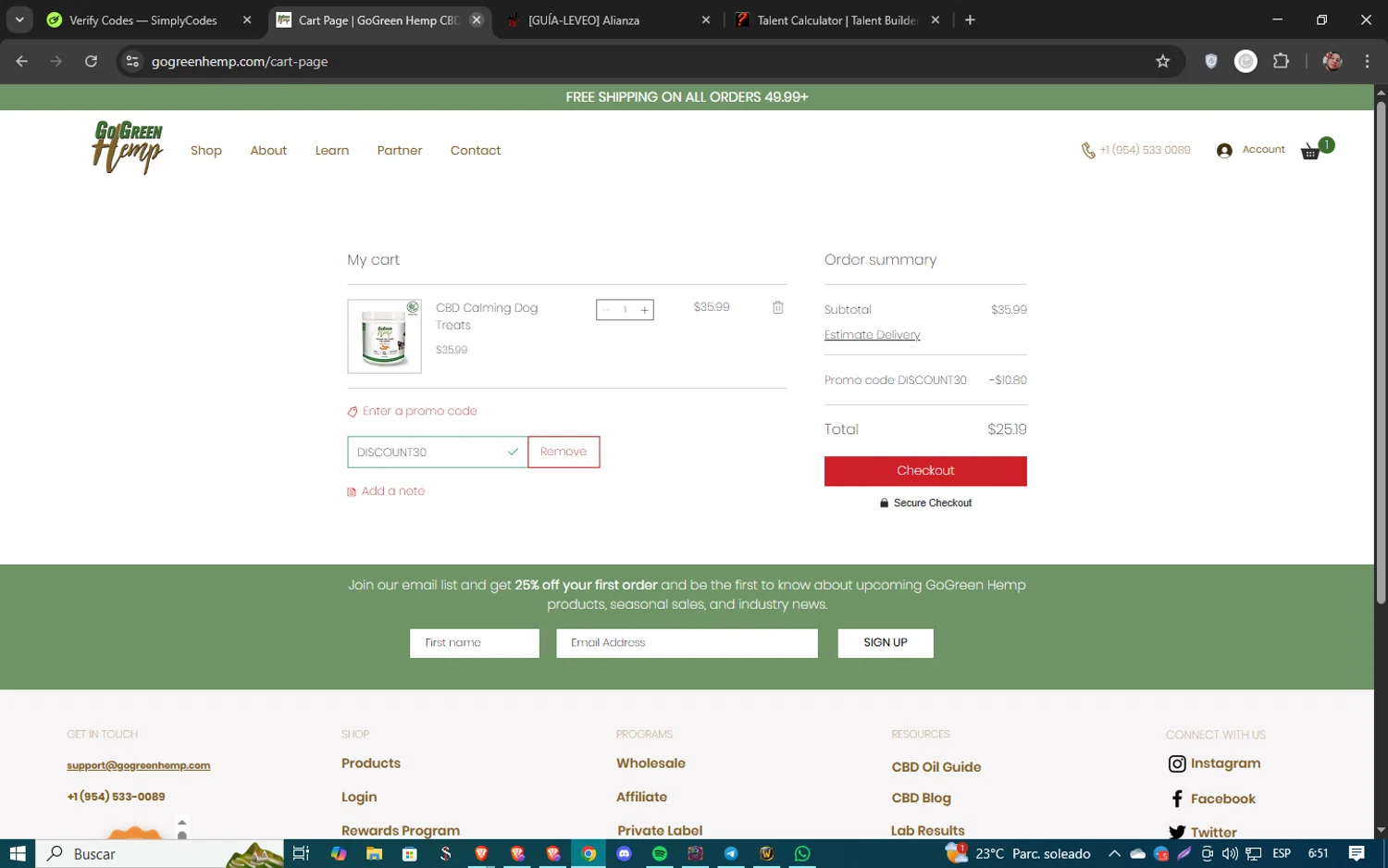View site information icon in address bar
This screenshot has width=1388, height=868.
click(x=132, y=61)
